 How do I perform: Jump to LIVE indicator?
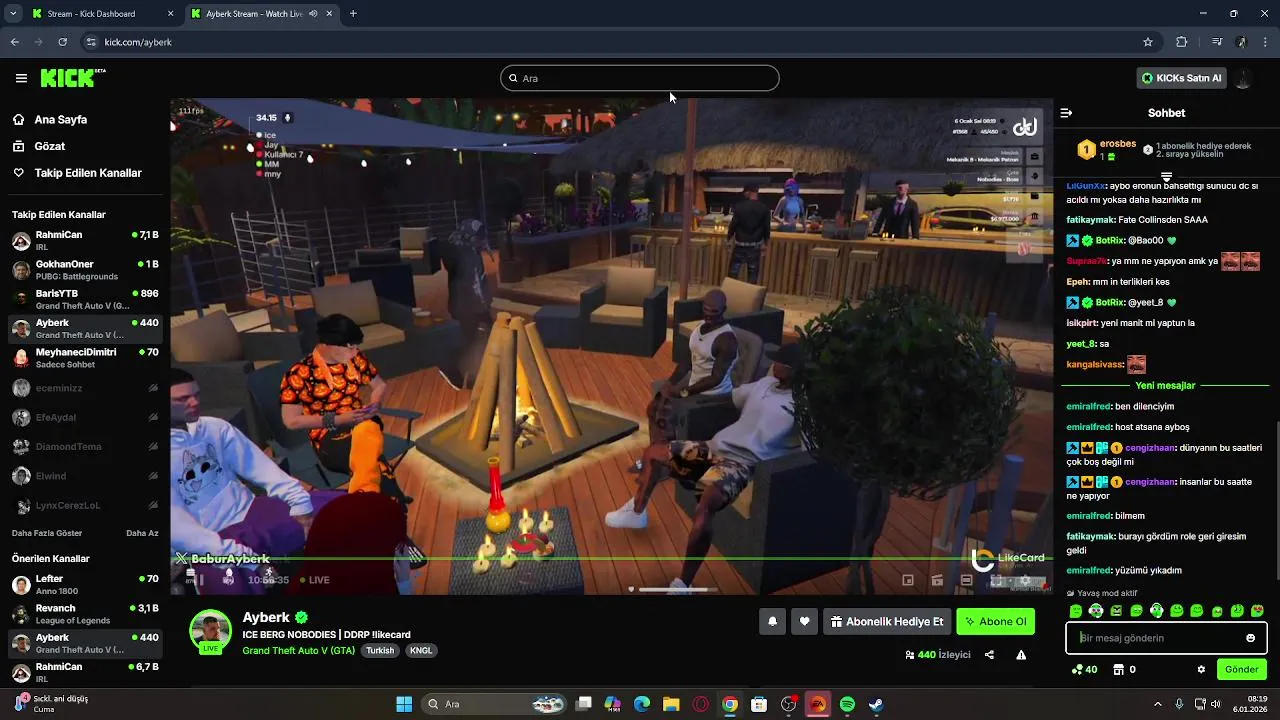(x=314, y=580)
